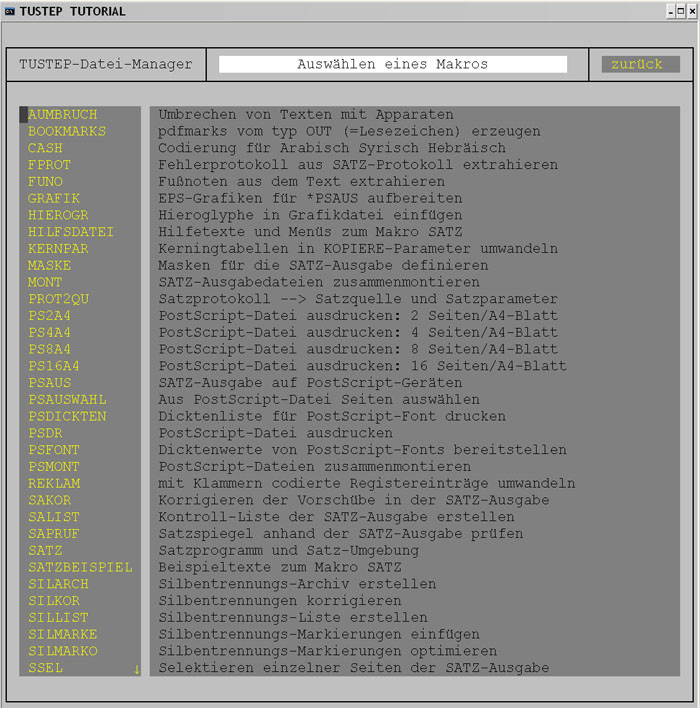
Task: Pick the GRAFIK macro
Action: point(53,199)
